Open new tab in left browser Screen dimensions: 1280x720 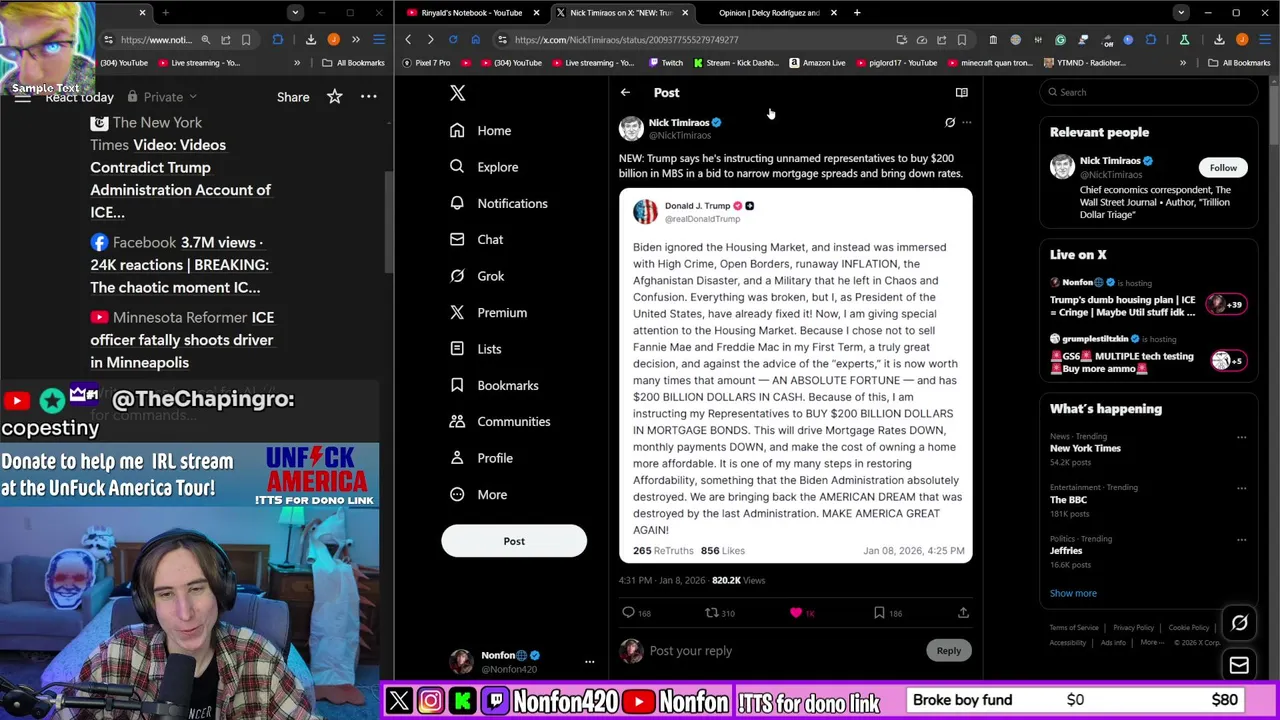(x=165, y=12)
